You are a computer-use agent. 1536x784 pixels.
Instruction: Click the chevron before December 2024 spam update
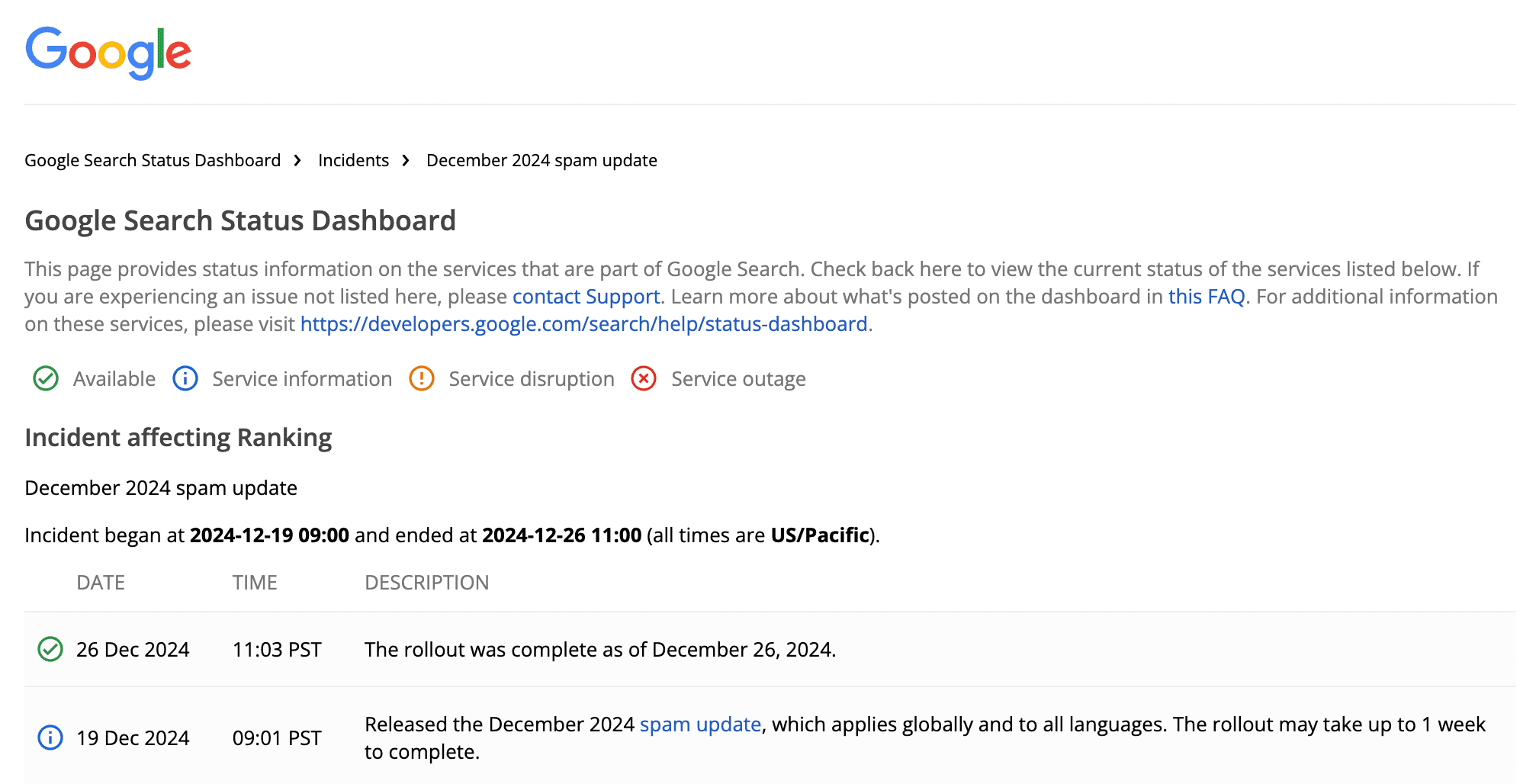click(x=406, y=161)
